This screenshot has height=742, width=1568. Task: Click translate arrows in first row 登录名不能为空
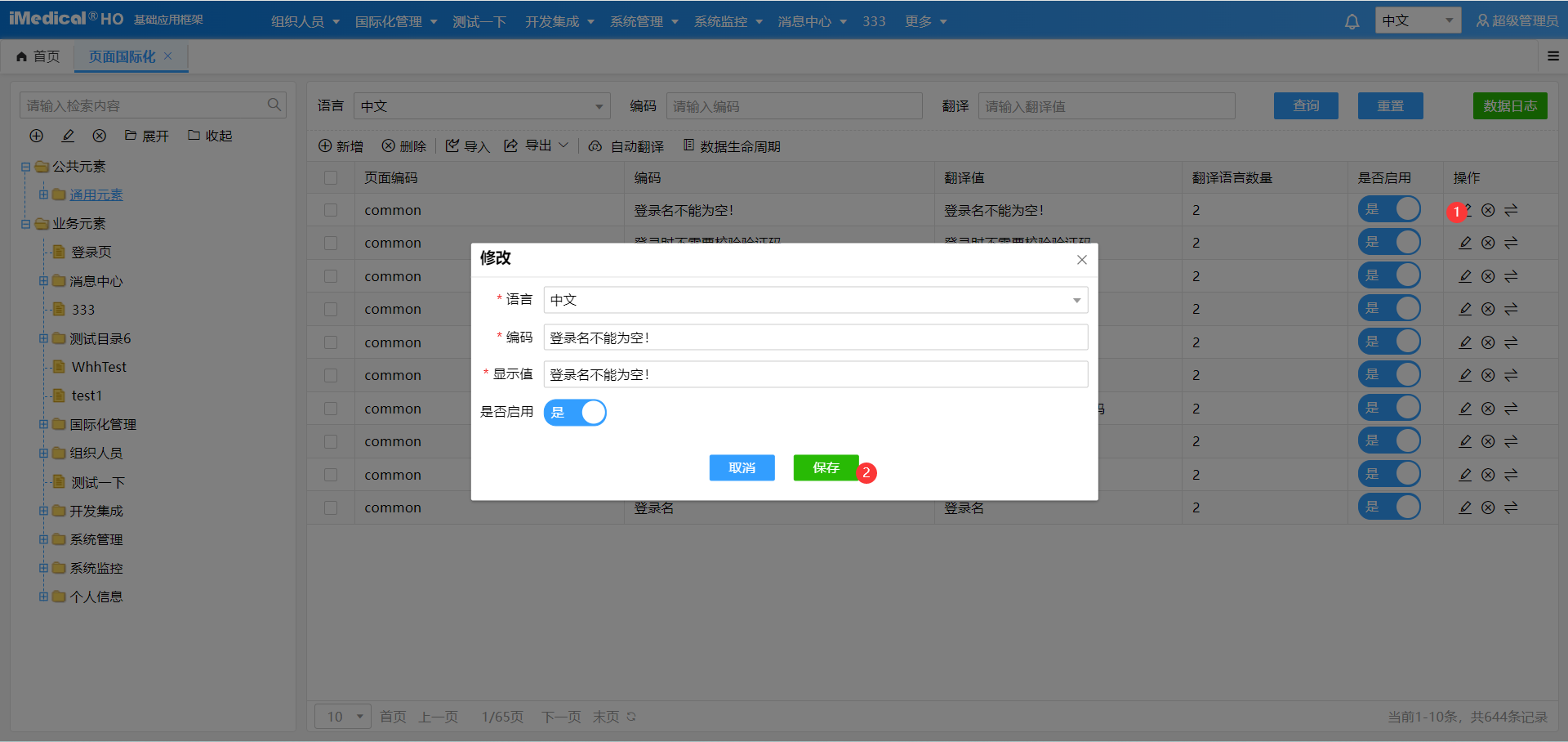point(1511,210)
